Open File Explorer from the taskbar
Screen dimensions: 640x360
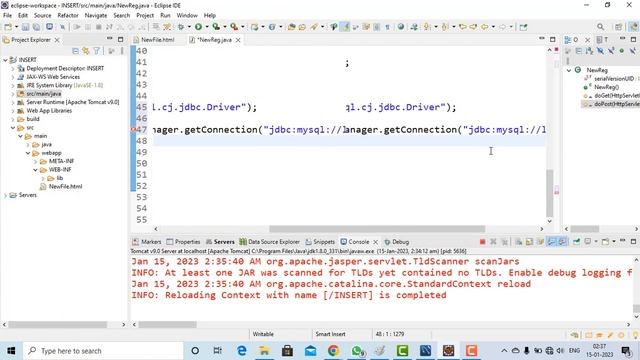264,351
